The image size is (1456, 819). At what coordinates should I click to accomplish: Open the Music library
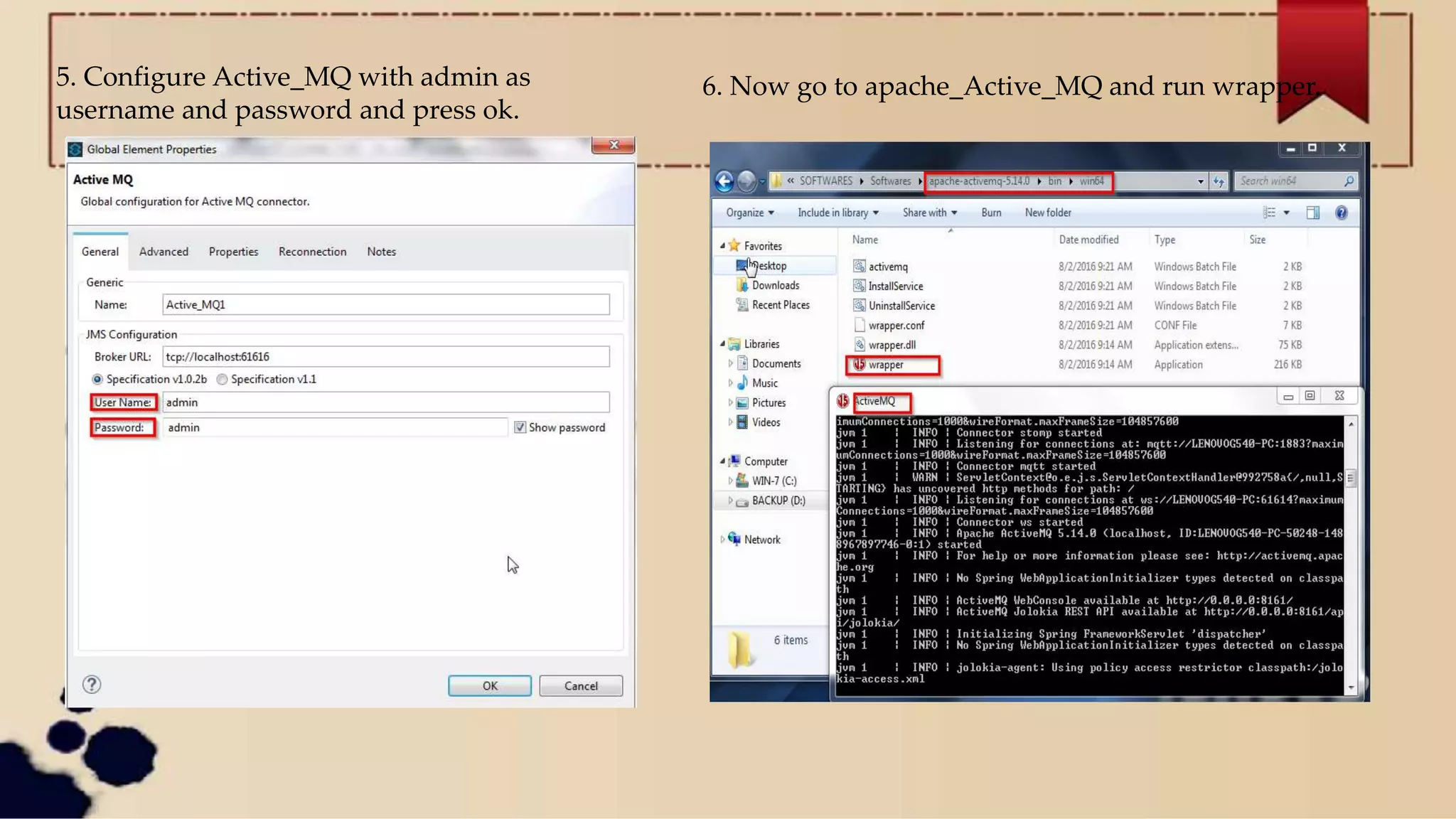(x=765, y=382)
